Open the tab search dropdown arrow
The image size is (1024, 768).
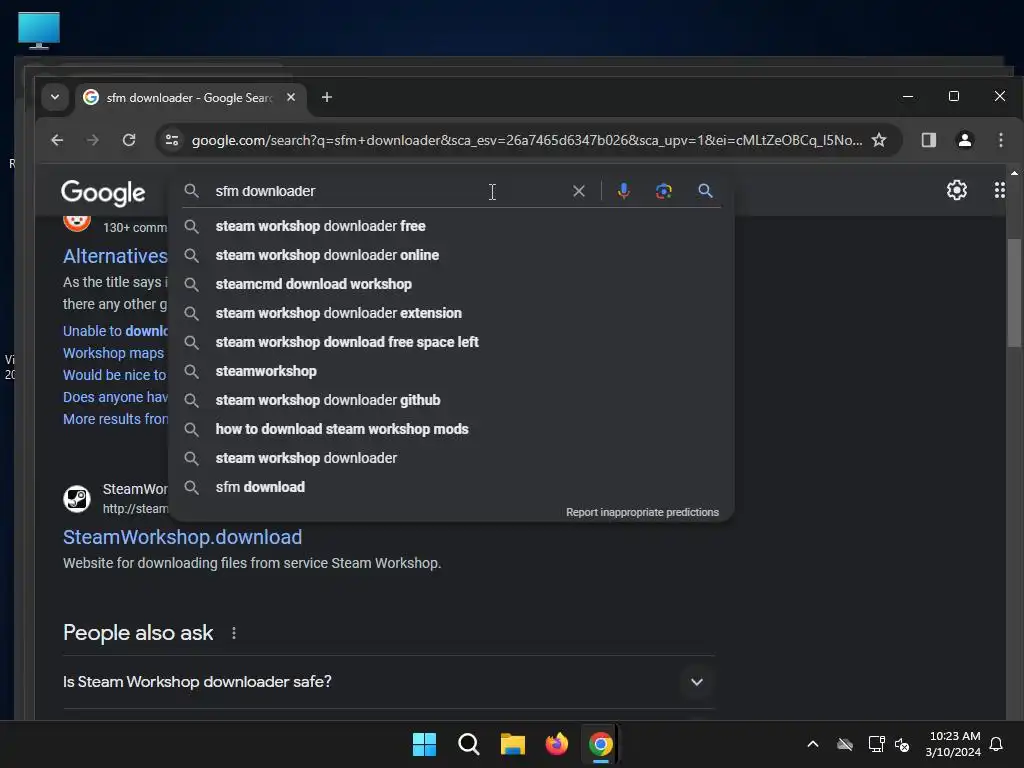click(55, 97)
